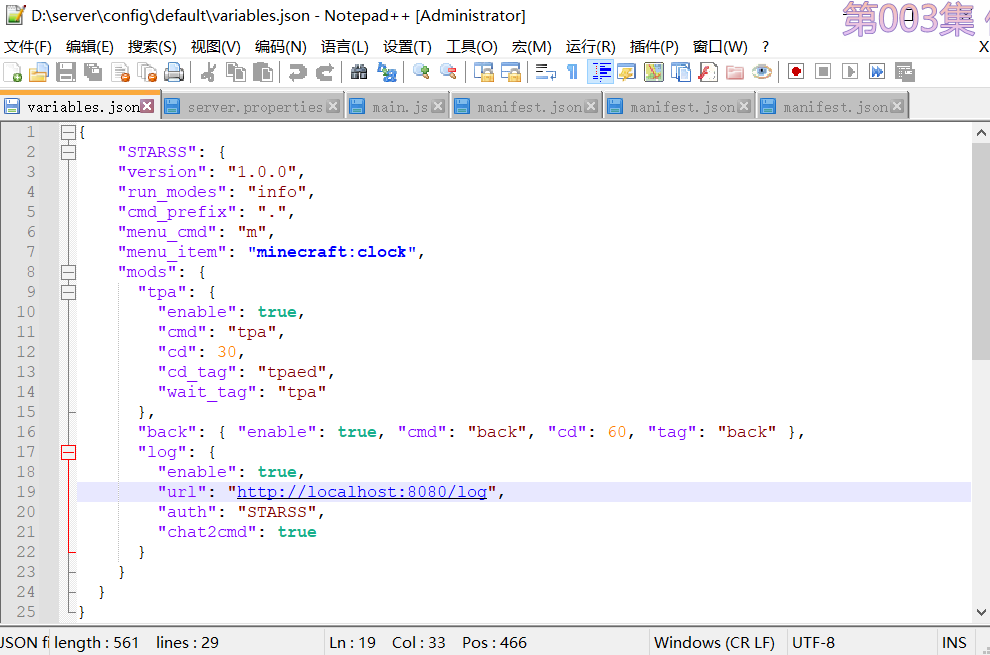Save the current file with the floppy icon
This screenshot has height=655, width=990.
coord(66,73)
